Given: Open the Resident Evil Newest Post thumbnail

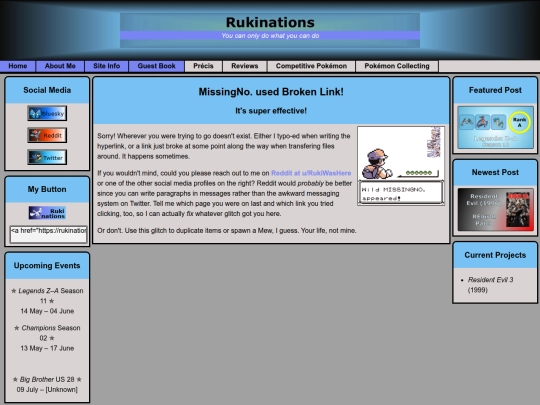Looking at the screenshot, I should (495, 209).
